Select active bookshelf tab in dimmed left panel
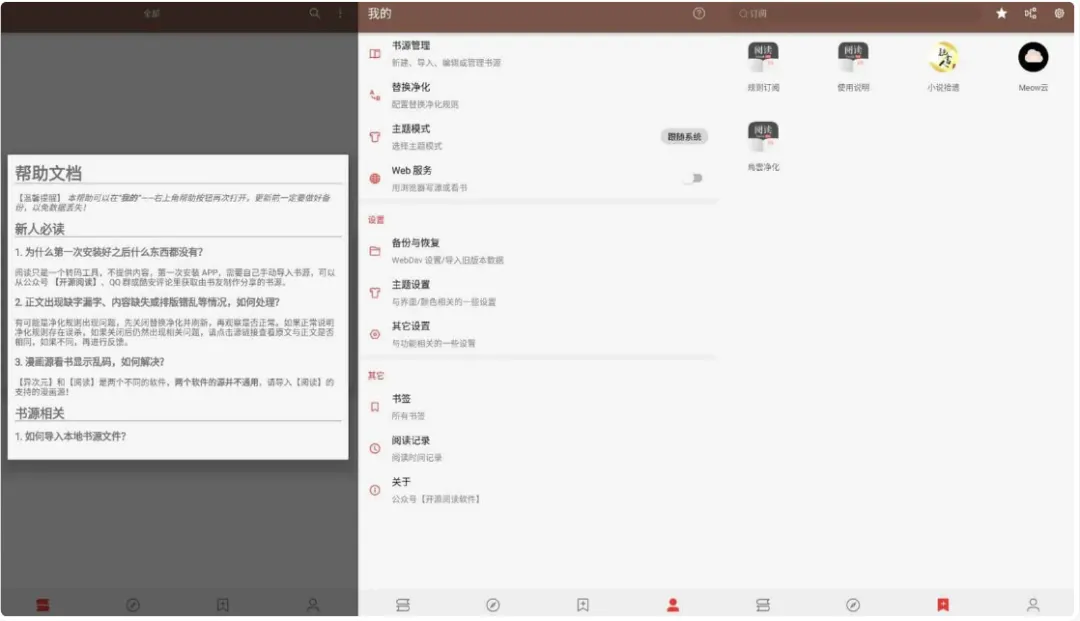This screenshot has height=621, width=1080. [43, 605]
